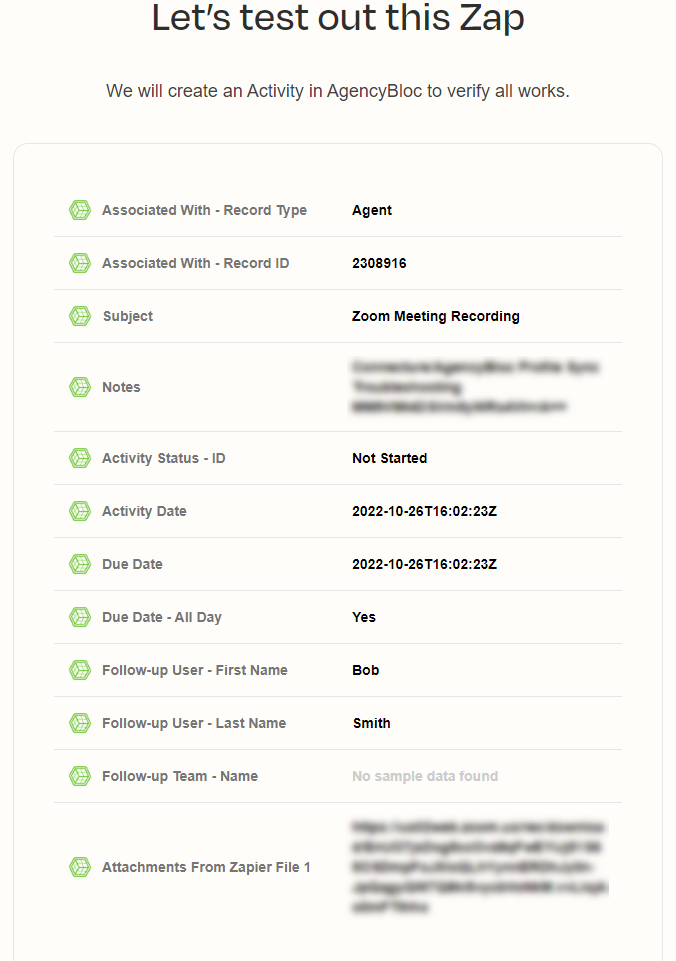Select the 'Attachments From Zapier File 1' label
The image size is (676, 961).
point(206,867)
